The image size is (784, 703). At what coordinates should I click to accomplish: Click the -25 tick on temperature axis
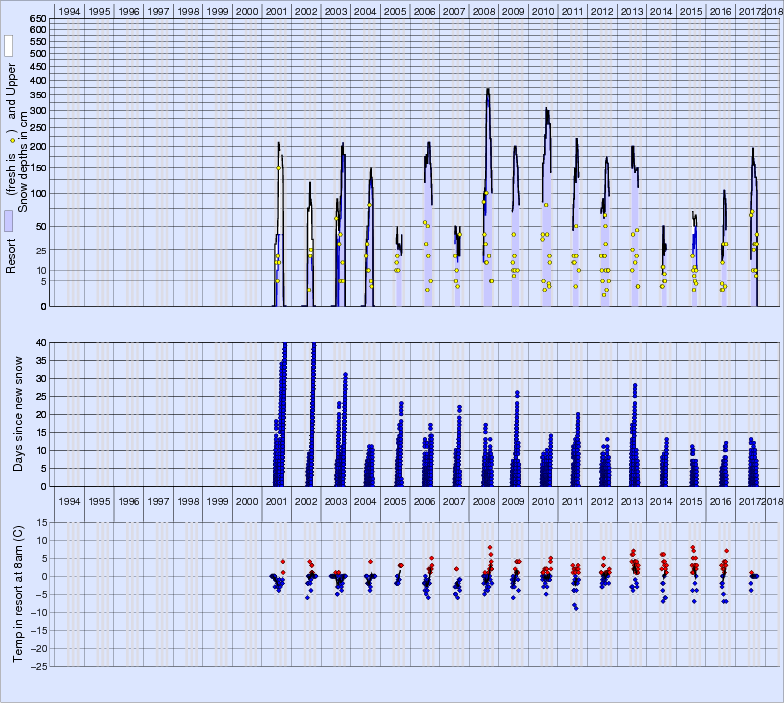[36, 666]
